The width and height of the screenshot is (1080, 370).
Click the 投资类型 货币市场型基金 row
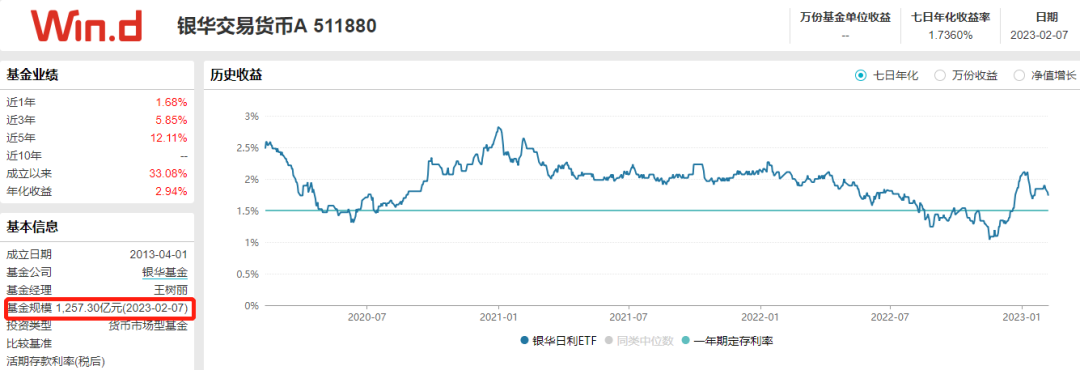97,326
